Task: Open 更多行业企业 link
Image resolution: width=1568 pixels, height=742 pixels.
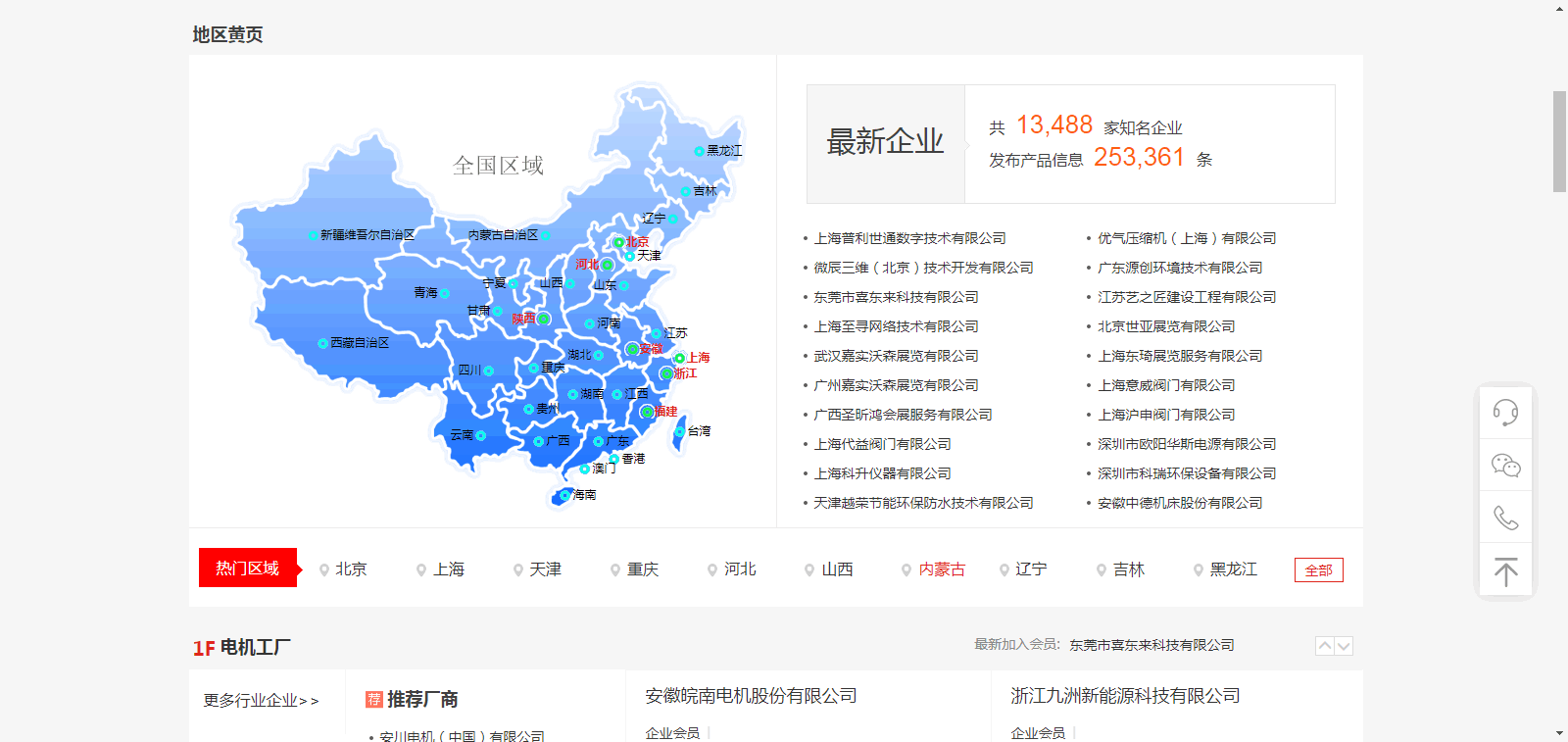Action: coord(261,701)
